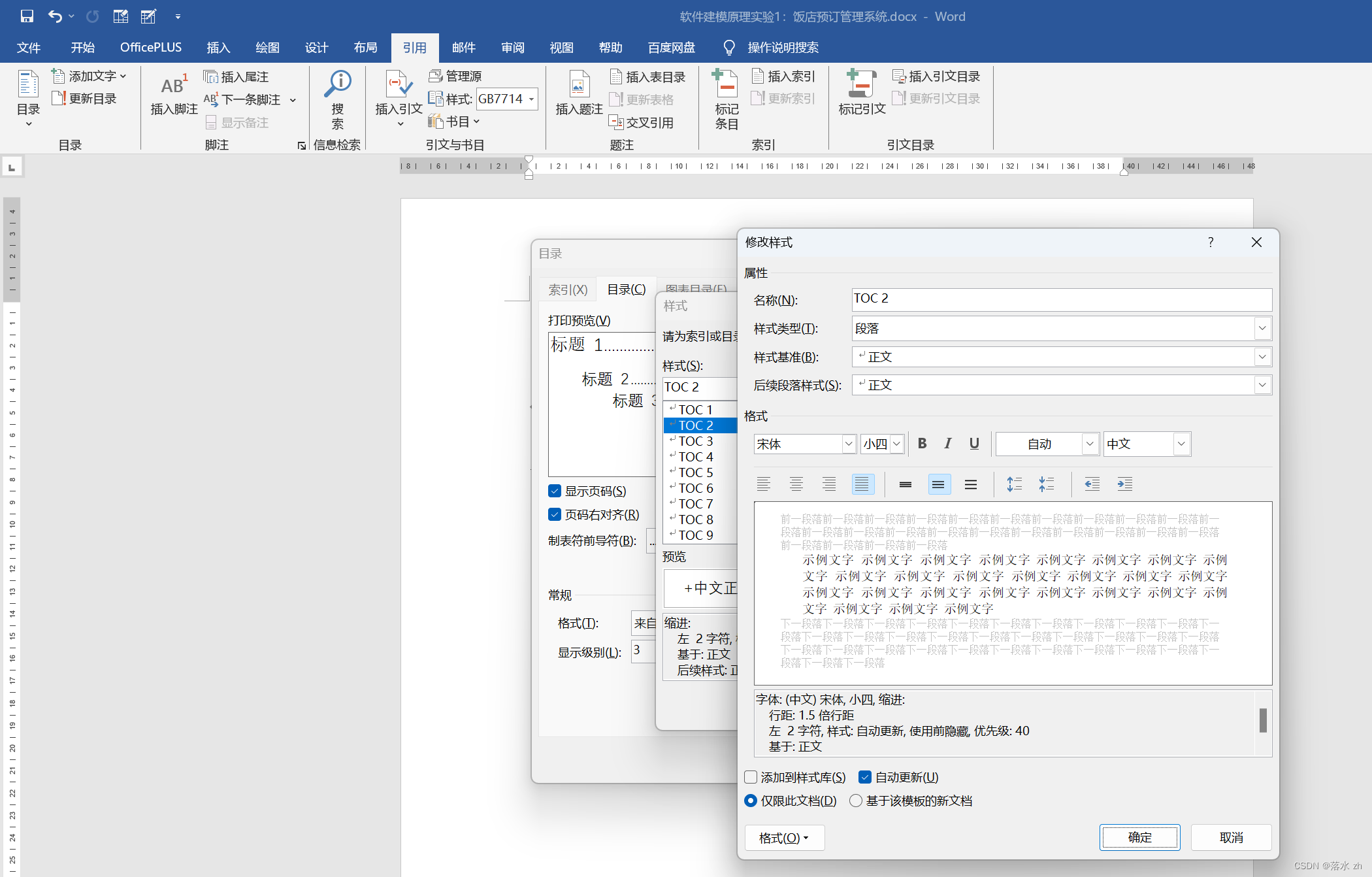Image resolution: width=1372 pixels, height=877 pixels.
Task: Open font size 小四 dropdown
Action: (897, 444)
